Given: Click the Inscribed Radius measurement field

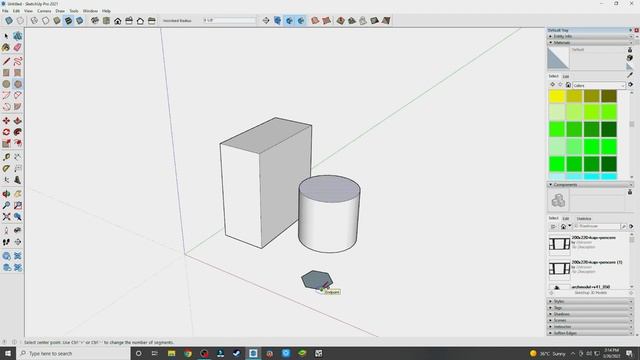Looking at the screenshot, I should coord(229,20).
